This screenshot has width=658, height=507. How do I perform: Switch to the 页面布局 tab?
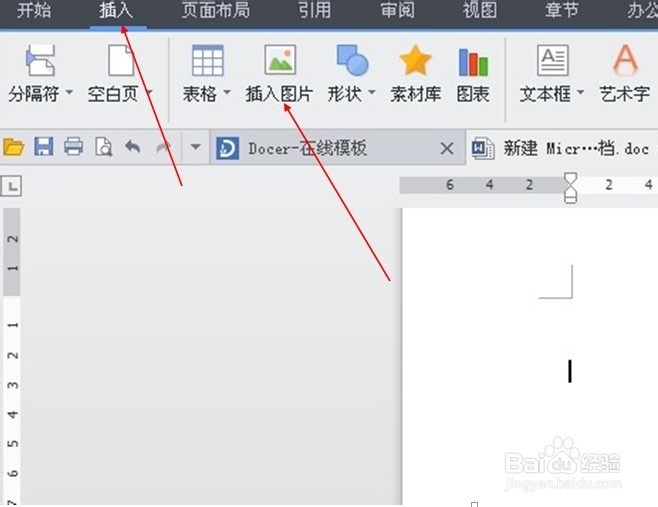(x=216, y=10)
